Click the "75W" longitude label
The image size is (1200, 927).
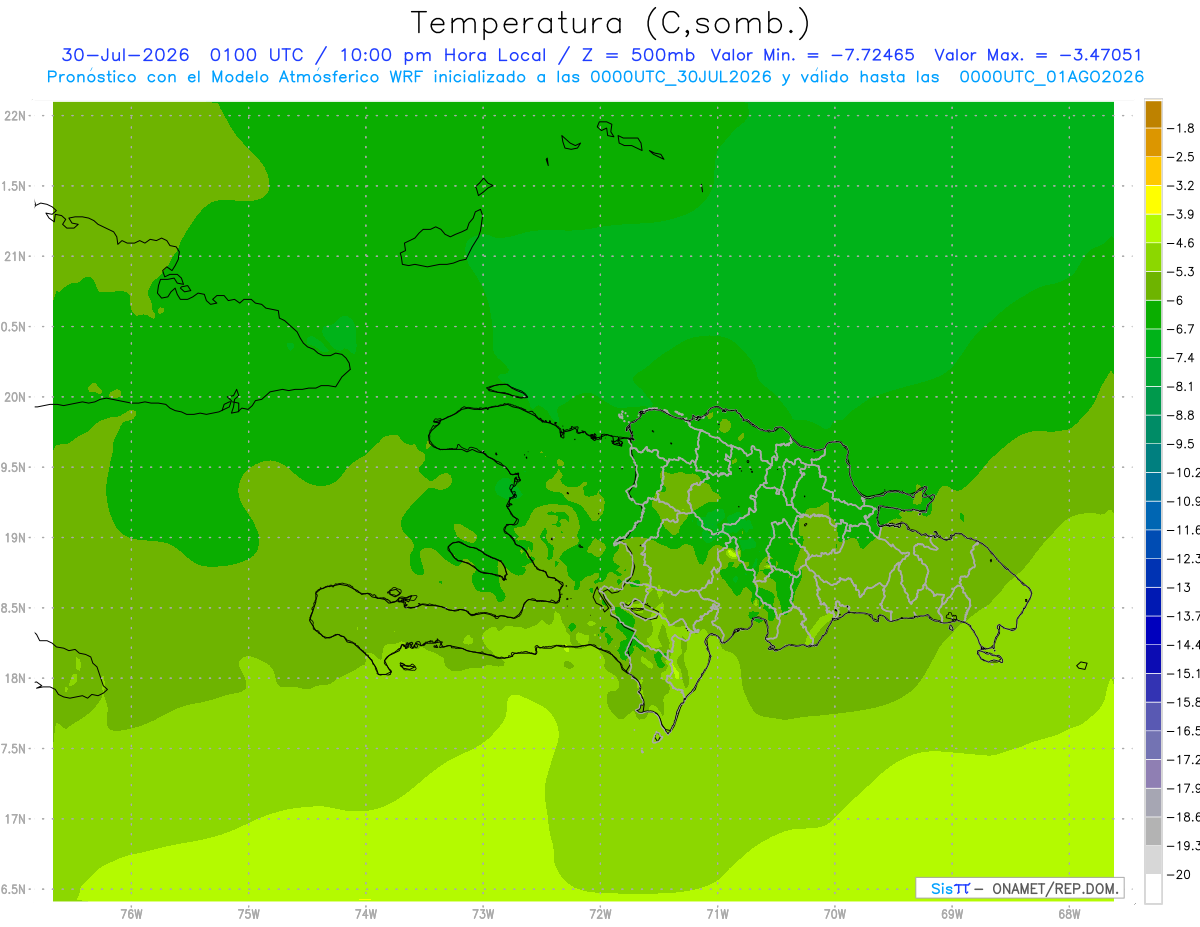pyautogui.click(x=249, y=913)
